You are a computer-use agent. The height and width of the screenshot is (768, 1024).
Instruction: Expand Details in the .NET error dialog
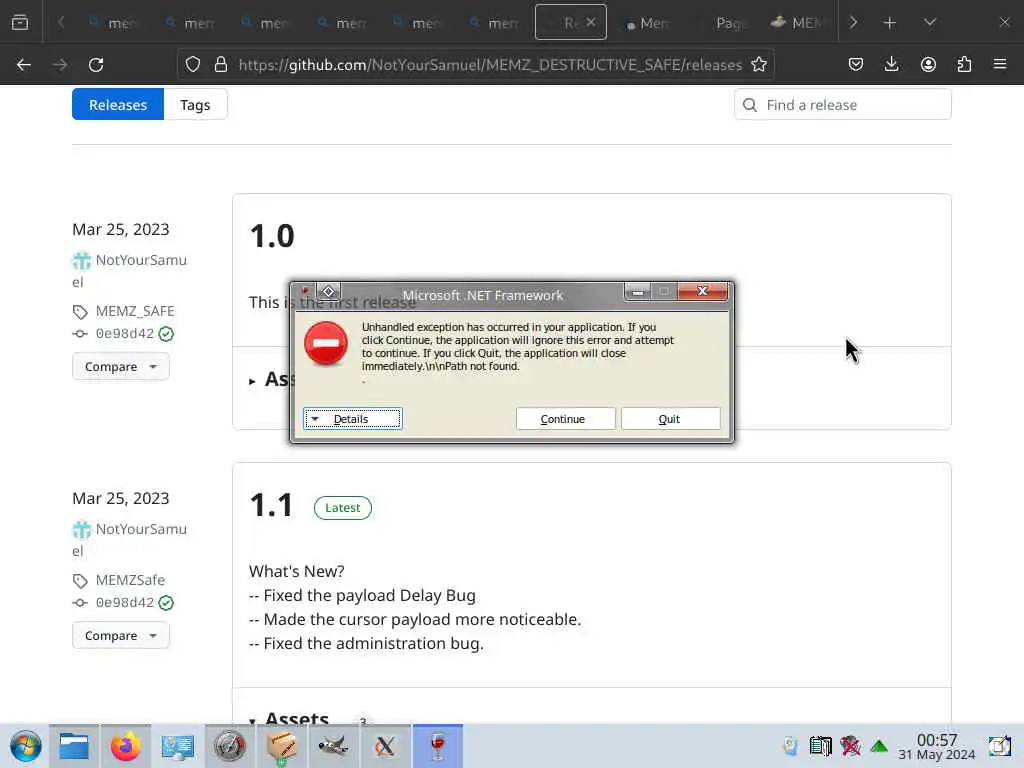(353, 419)
